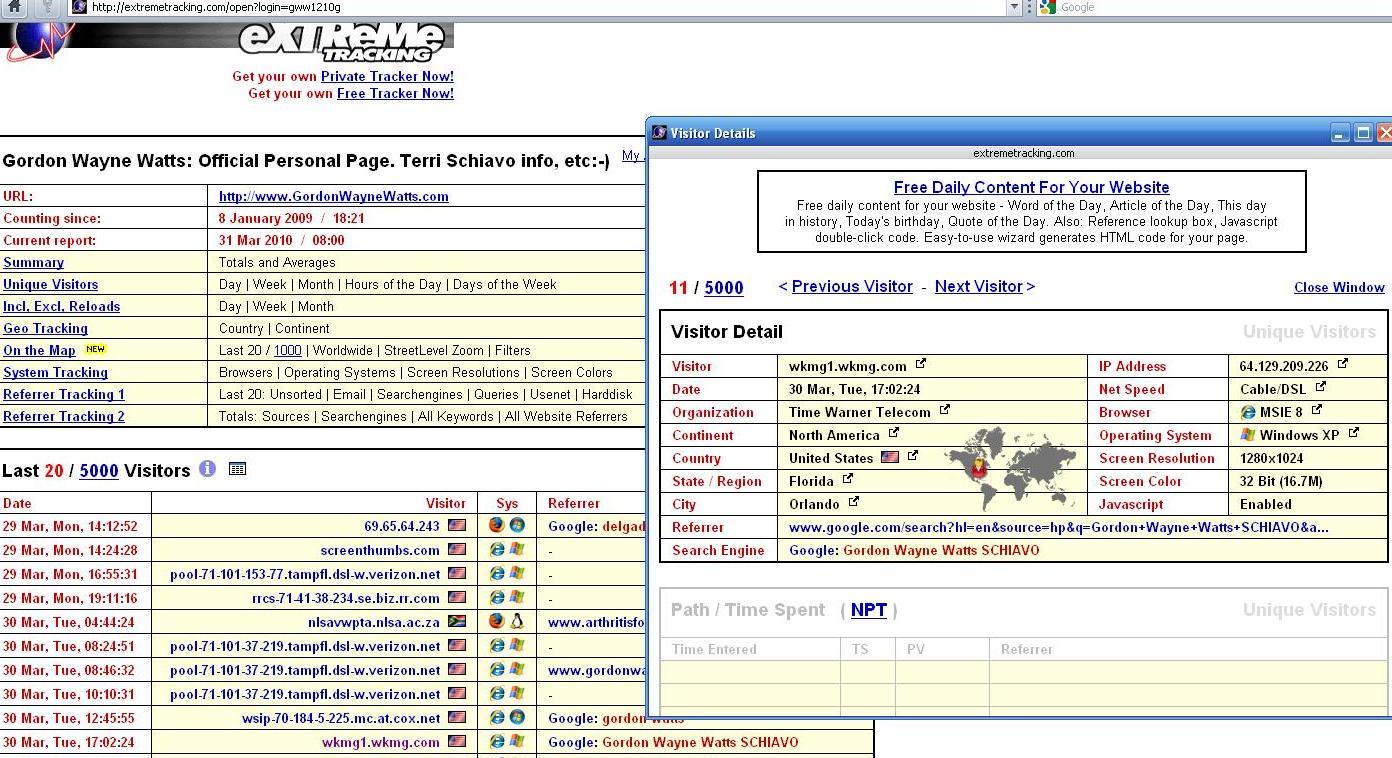Click the date cell '29 Mar, Mon, 14:12:52'

coord(70,526)
